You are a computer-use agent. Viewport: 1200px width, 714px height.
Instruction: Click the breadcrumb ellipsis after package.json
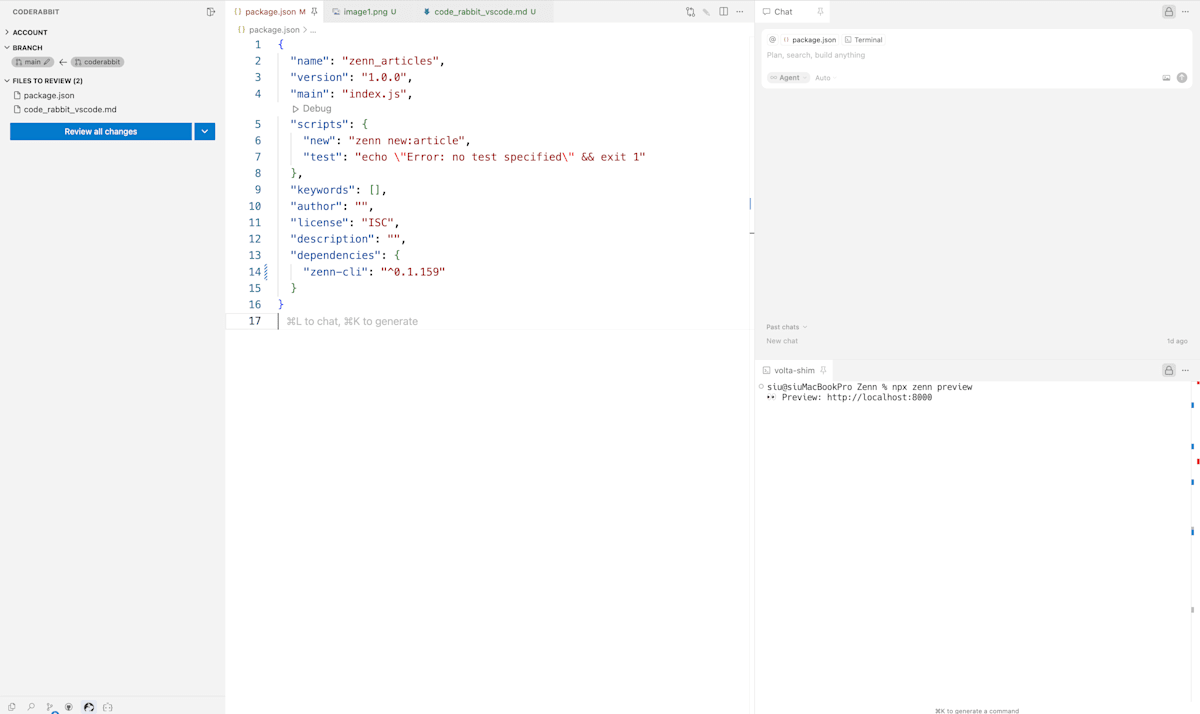coord(313,30)
